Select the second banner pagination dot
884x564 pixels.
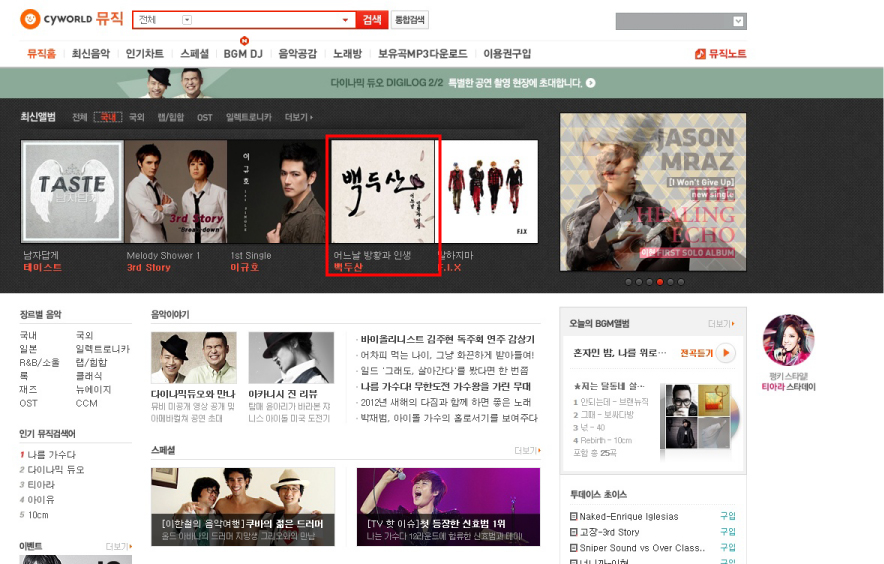pyautogui.click(x=639, y=282)
